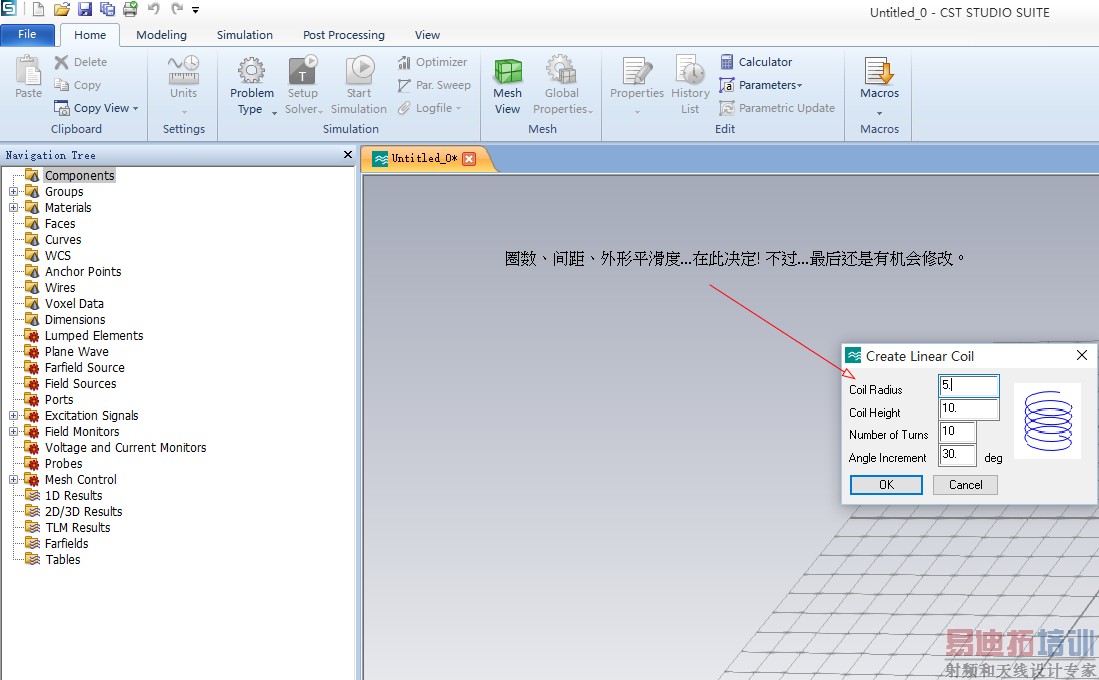Select 1D Results tree item

pyautogui.click(x=74, y=496)
